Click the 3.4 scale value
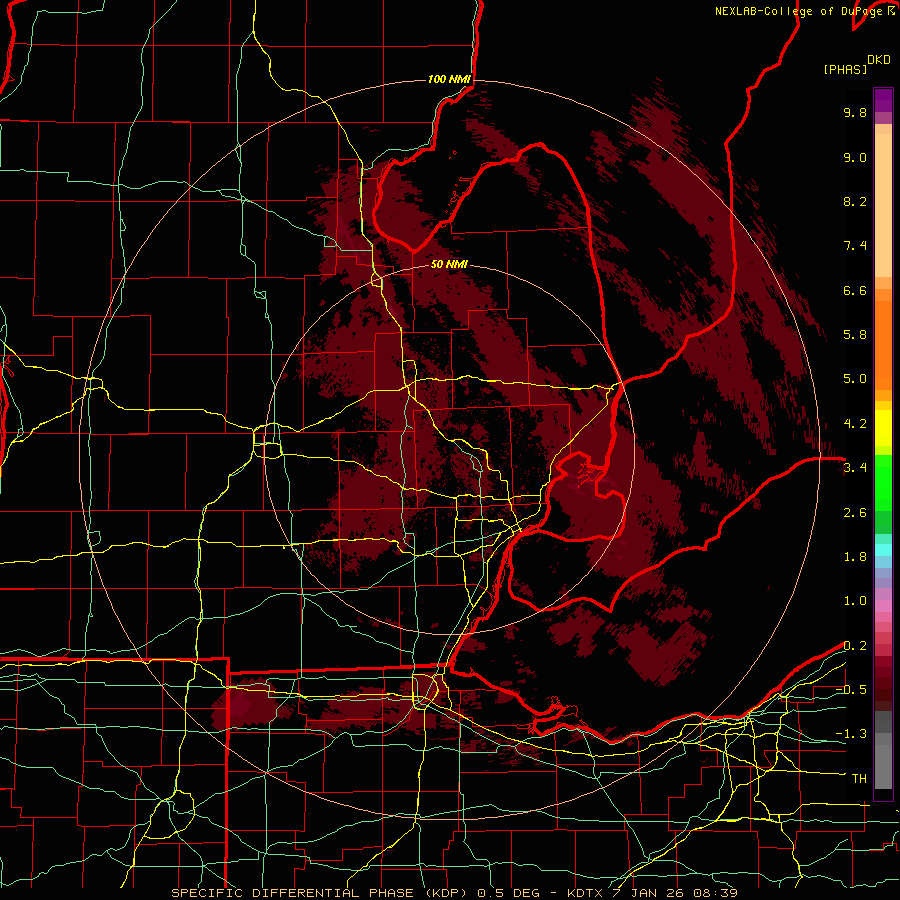Viewport: 900px width, 900px height. (855, 468)
